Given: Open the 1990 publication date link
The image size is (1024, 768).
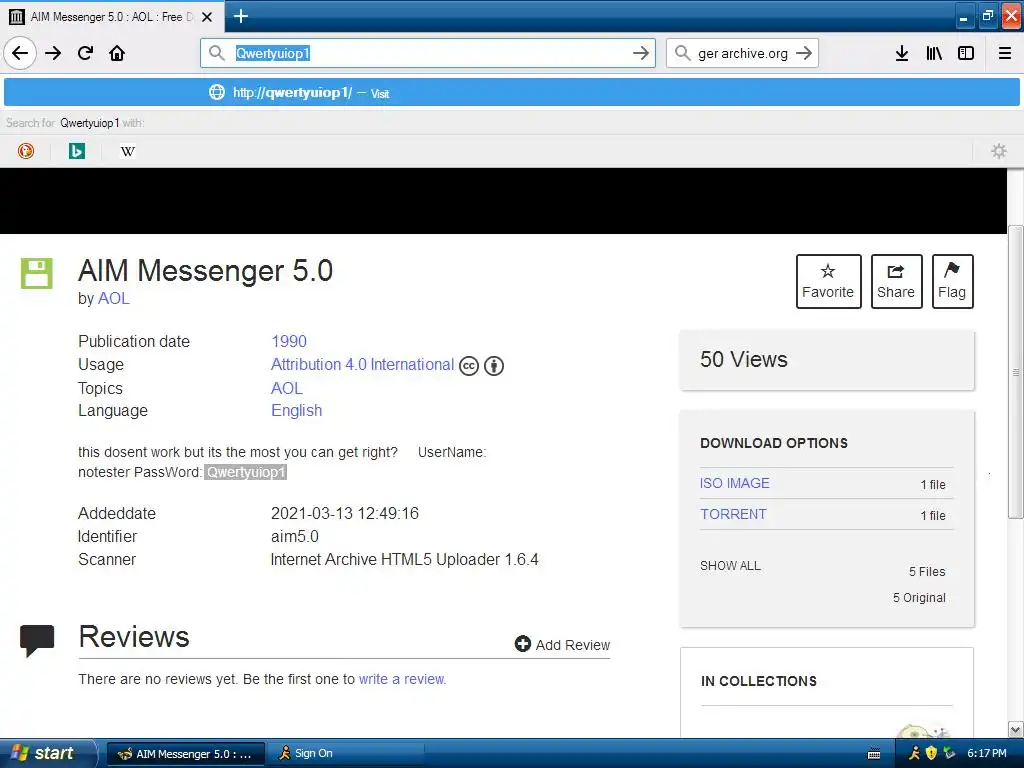Looking at the screenshot, I should tap(289, 342).
